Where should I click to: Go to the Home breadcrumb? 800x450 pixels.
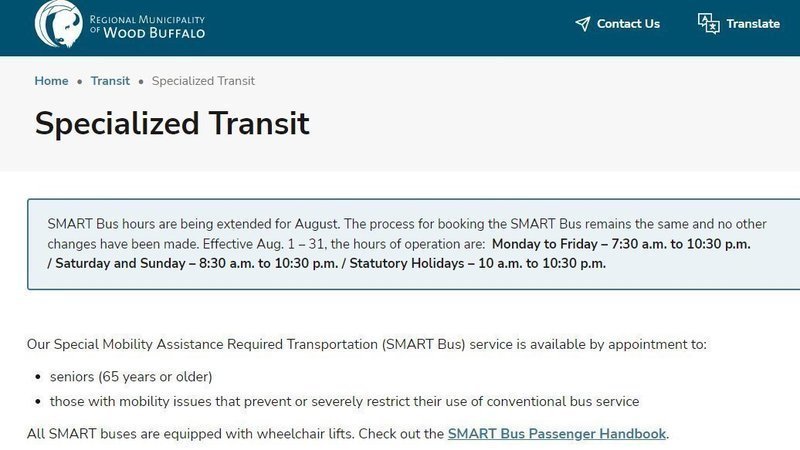(x=51, y=81)
